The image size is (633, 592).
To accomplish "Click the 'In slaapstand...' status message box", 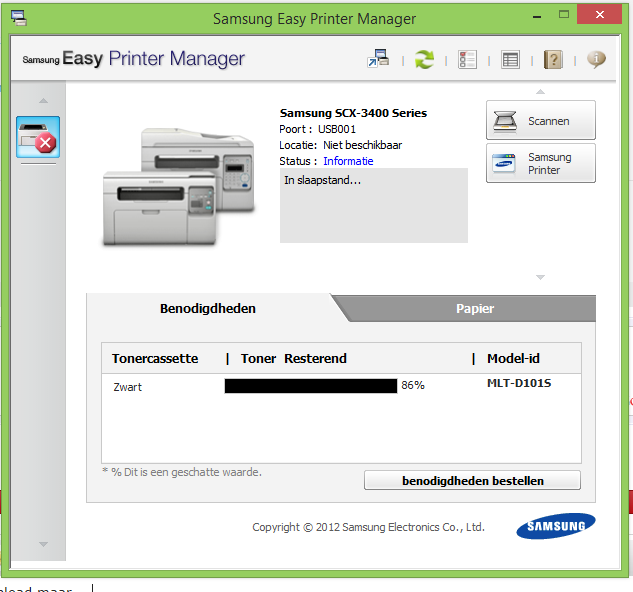I will (374, 206).
